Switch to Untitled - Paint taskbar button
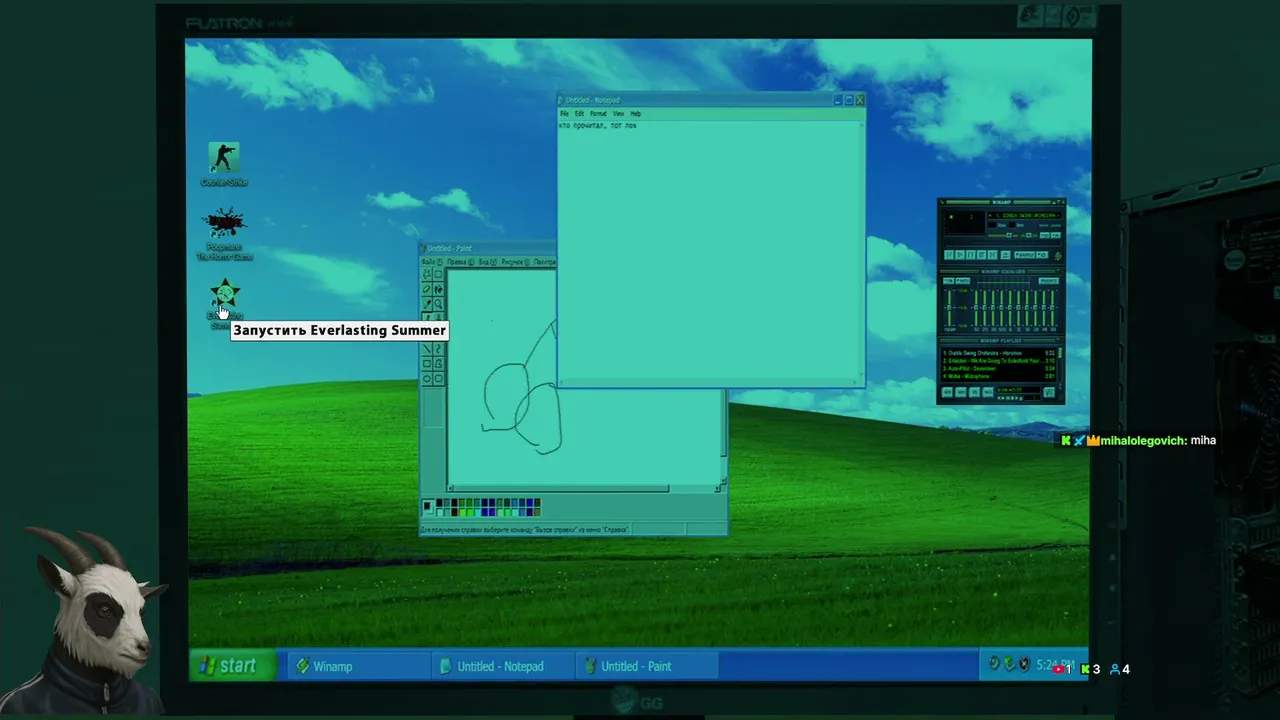Screen dimensions: 1280x720 point(649,666)
